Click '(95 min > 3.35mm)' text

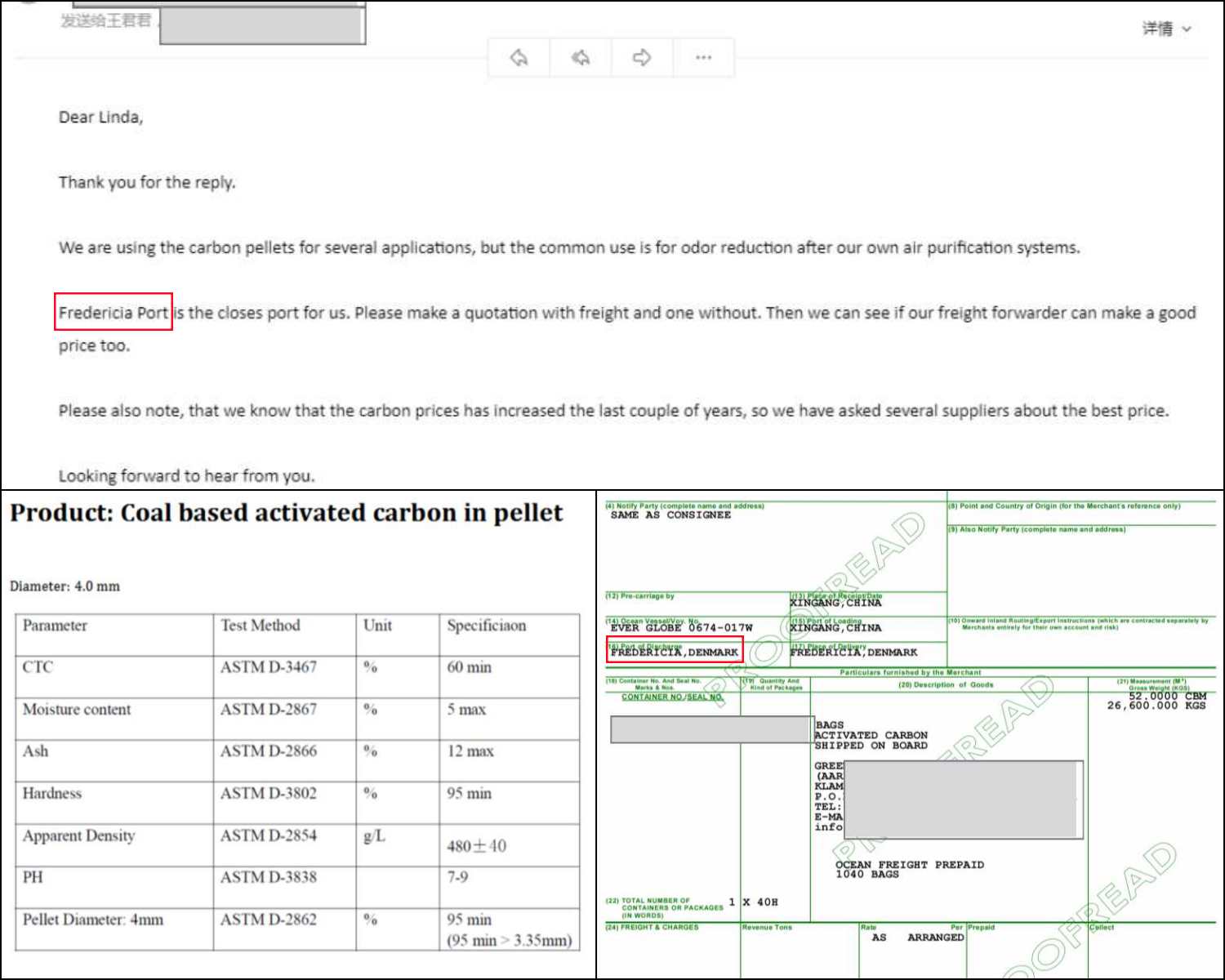(x=510, y=941)
